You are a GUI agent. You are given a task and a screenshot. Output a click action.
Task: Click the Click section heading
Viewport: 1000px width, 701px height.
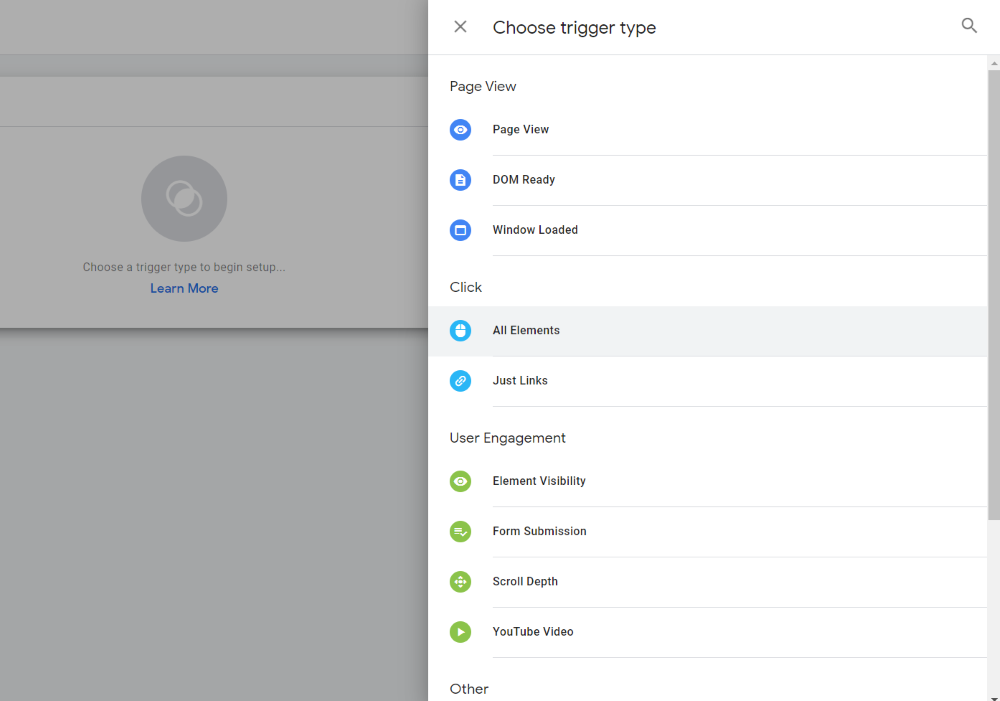point(466,287)
